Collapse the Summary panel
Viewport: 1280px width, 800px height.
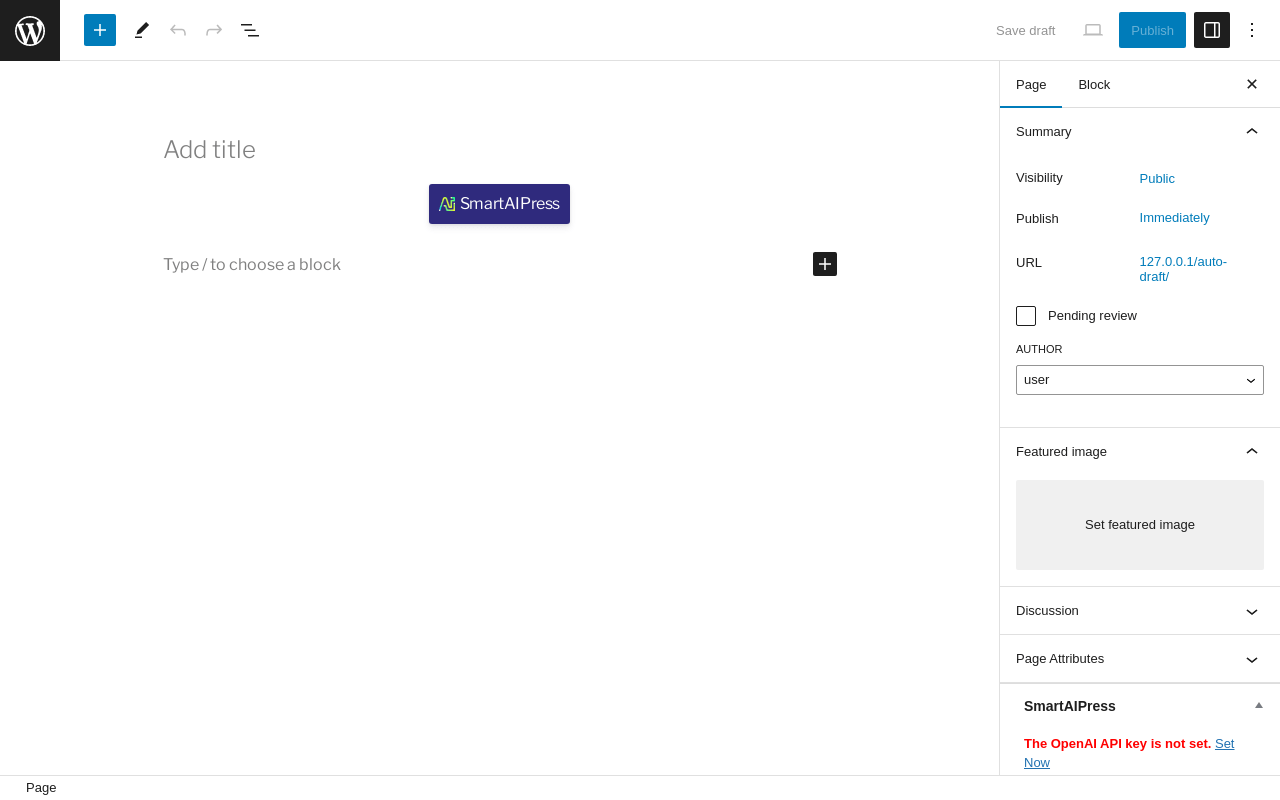(x=1140, y=131)
